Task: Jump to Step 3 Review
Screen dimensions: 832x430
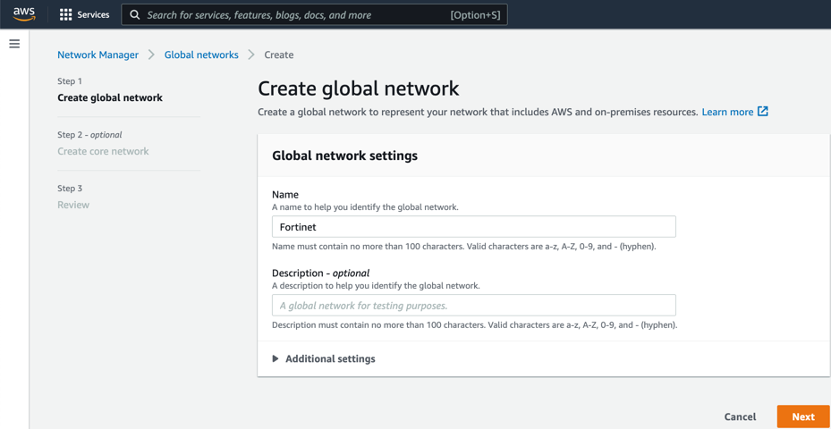Action: coord(73,205)
